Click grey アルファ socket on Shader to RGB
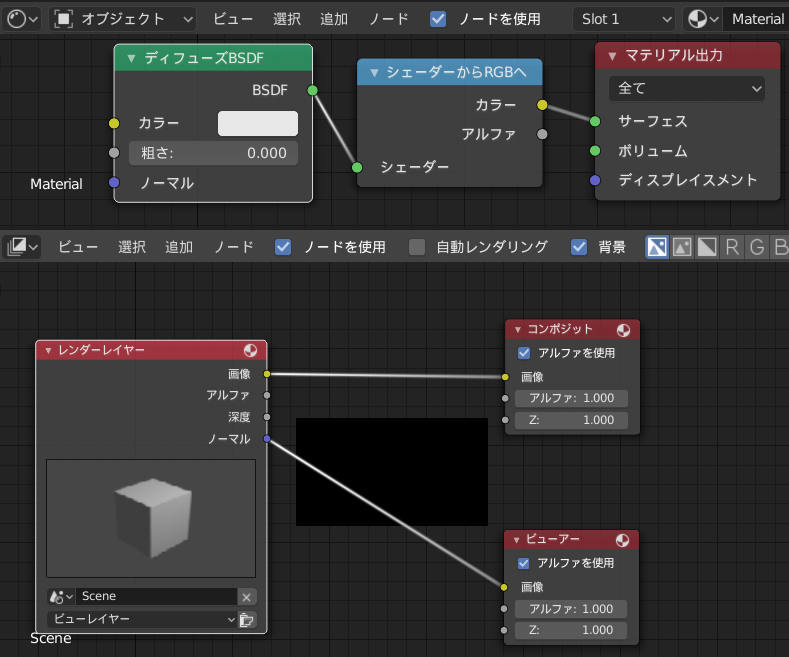Image resolution: width=789 pixels, height=657 pixels. click(x=542, y=134)
